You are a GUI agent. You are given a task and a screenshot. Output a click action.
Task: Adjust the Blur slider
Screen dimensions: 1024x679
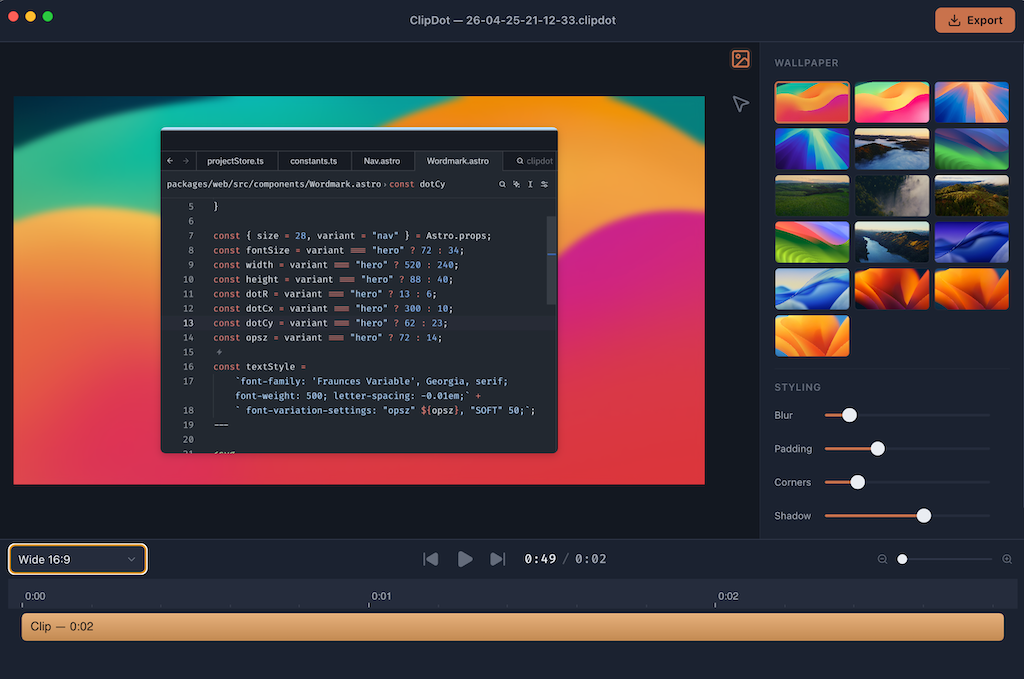click(x=849, y=414)
